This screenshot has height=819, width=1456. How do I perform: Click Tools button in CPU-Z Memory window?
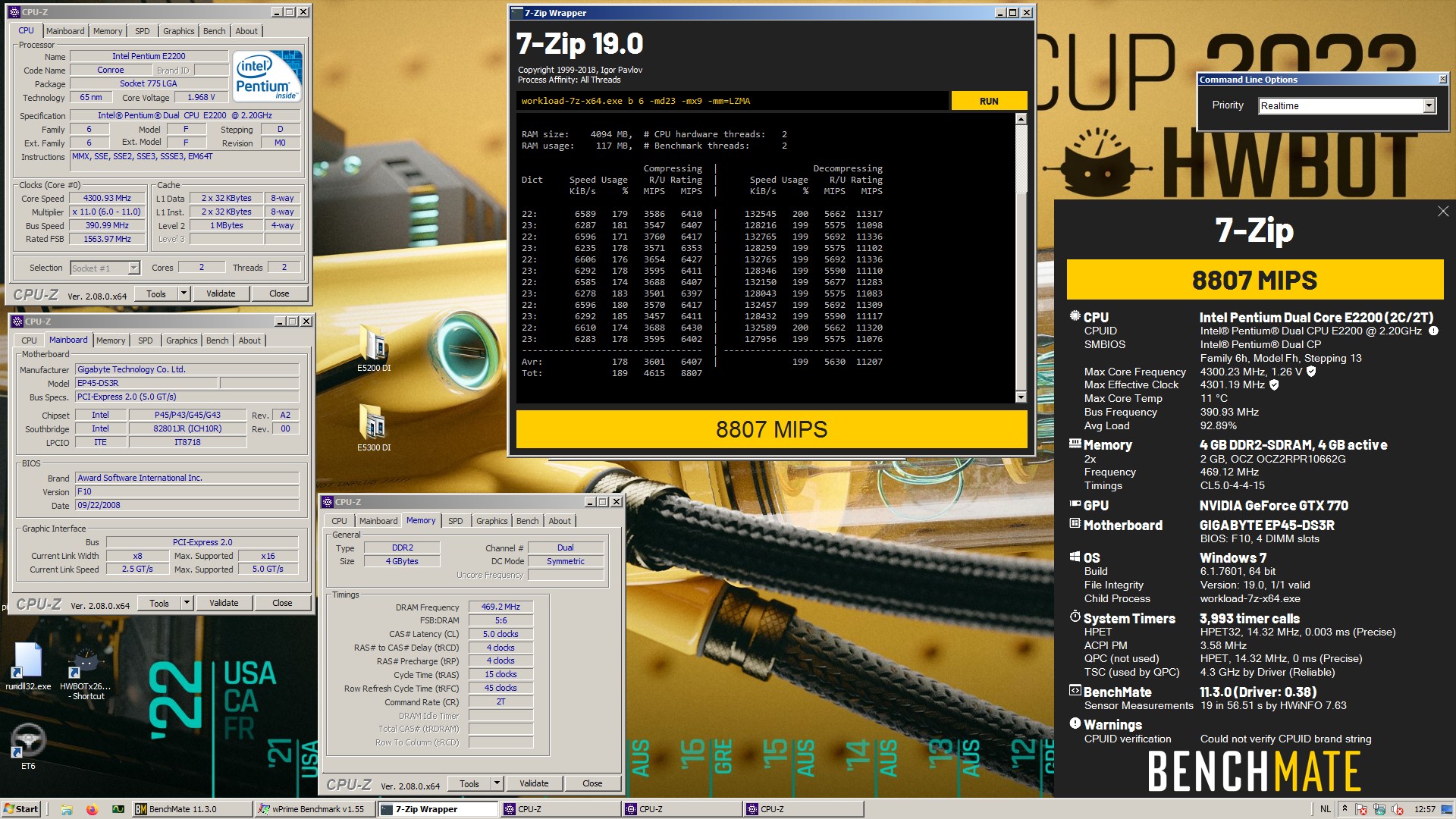click(469, 783)
